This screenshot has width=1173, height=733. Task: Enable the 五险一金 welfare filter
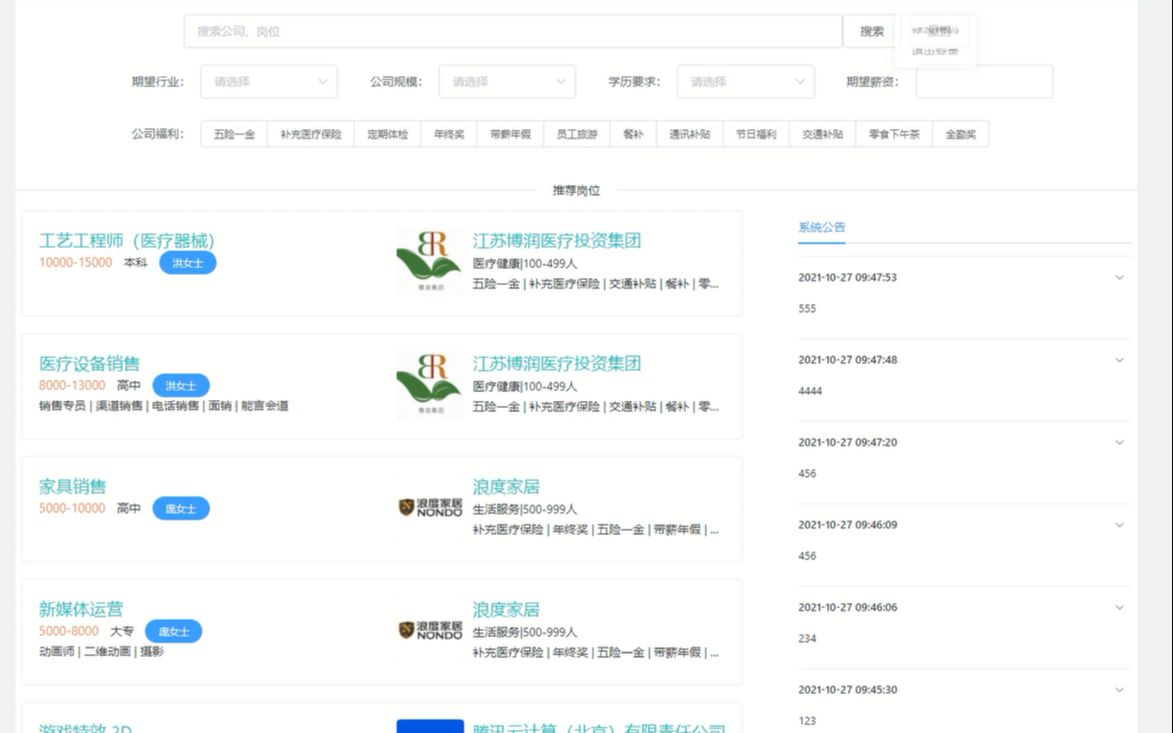click(233, 132)
